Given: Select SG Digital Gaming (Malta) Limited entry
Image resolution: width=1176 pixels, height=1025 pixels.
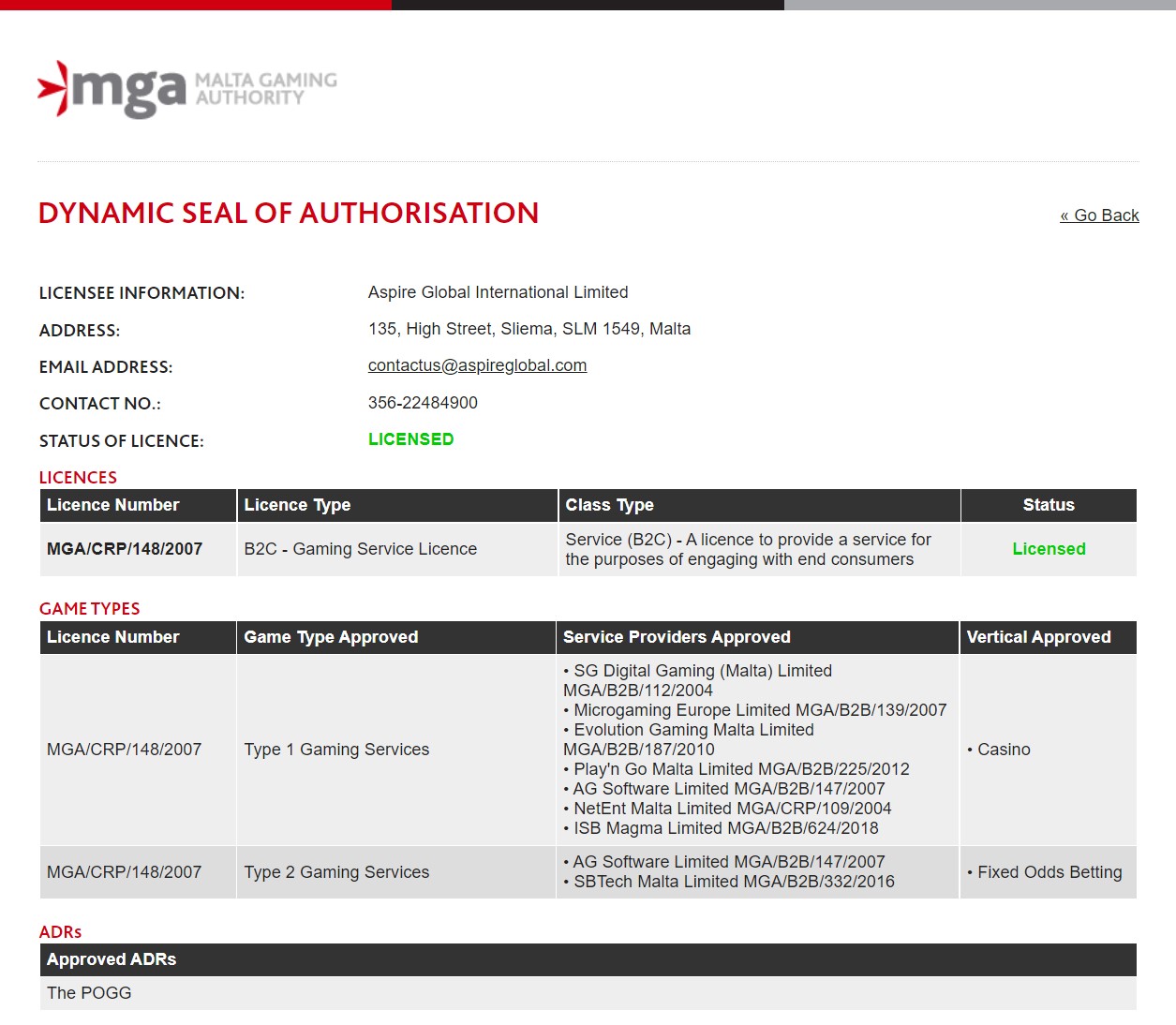Looking at the screenshot, I should click(697, 680).
